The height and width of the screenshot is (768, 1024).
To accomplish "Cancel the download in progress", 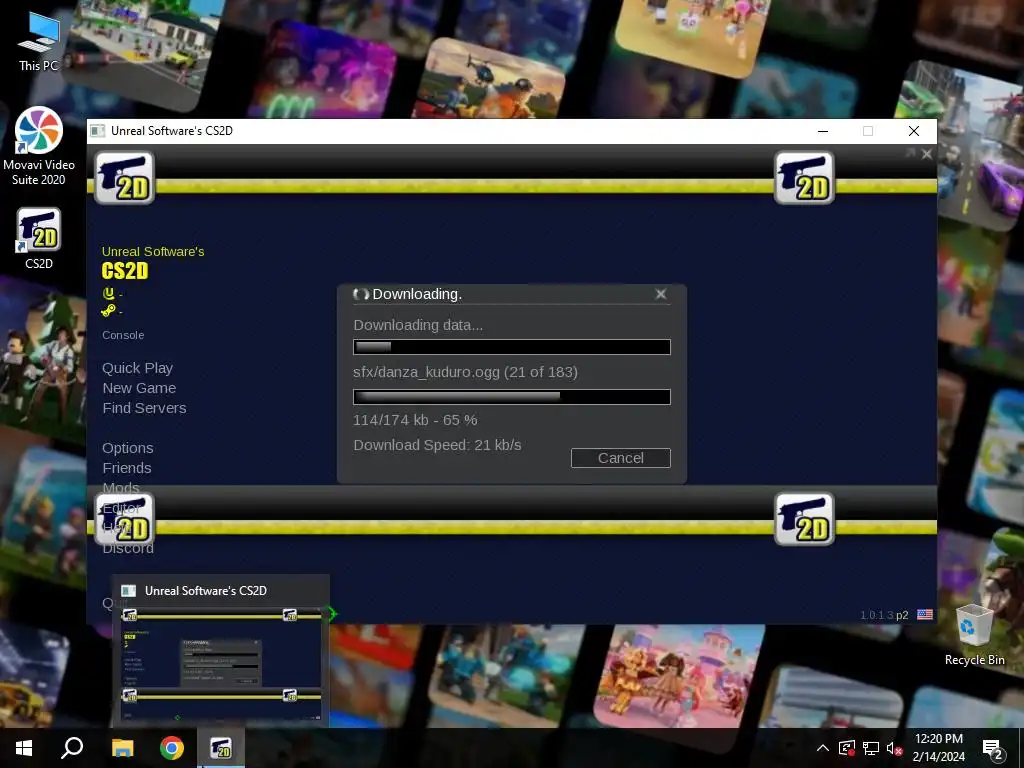I will pos(620,458).
